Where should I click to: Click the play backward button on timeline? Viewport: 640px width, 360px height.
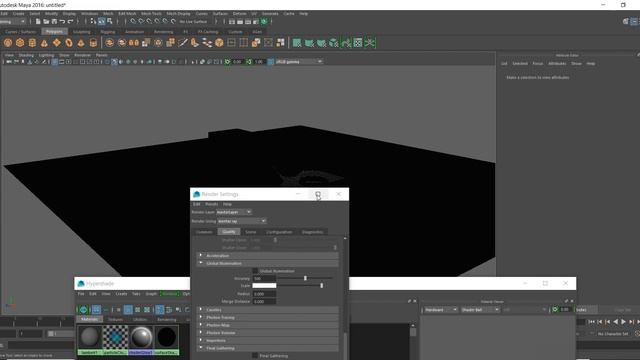[x=616, y=322]
